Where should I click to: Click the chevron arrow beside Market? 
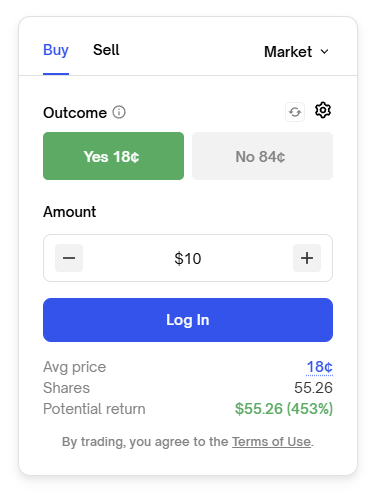coord(324,52)
